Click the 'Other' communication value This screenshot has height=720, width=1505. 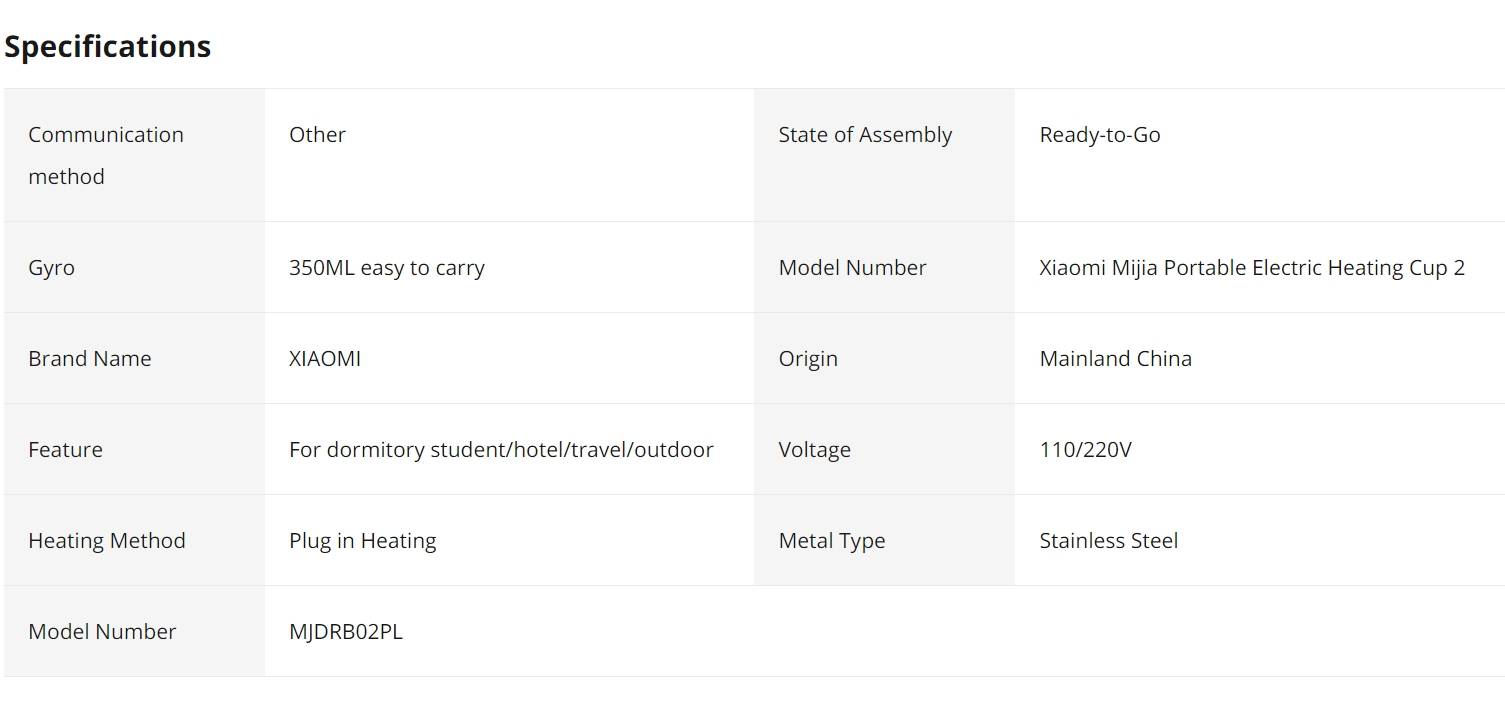click(317, 135)
